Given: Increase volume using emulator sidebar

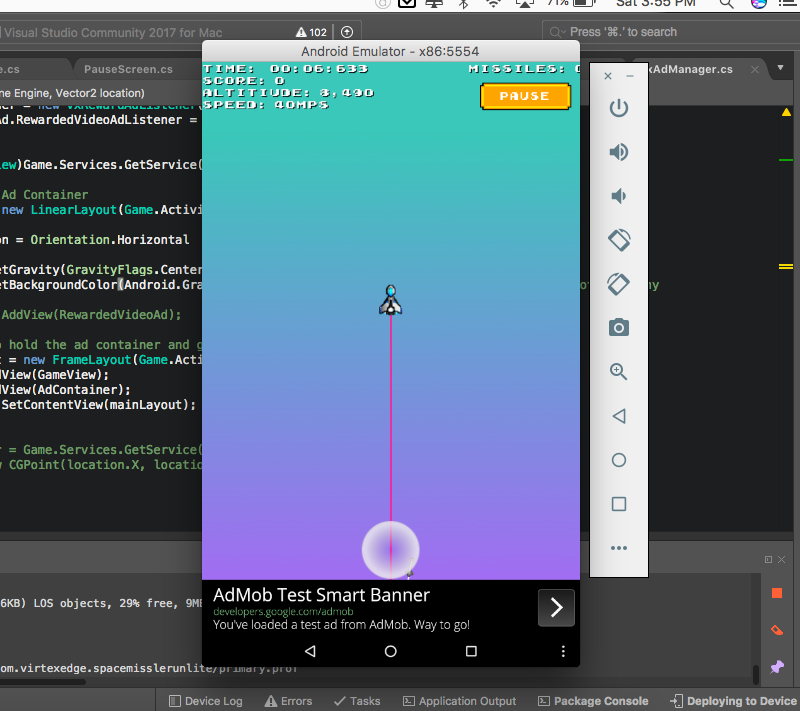Looking at the screenshot, I should tap(619, 152).
